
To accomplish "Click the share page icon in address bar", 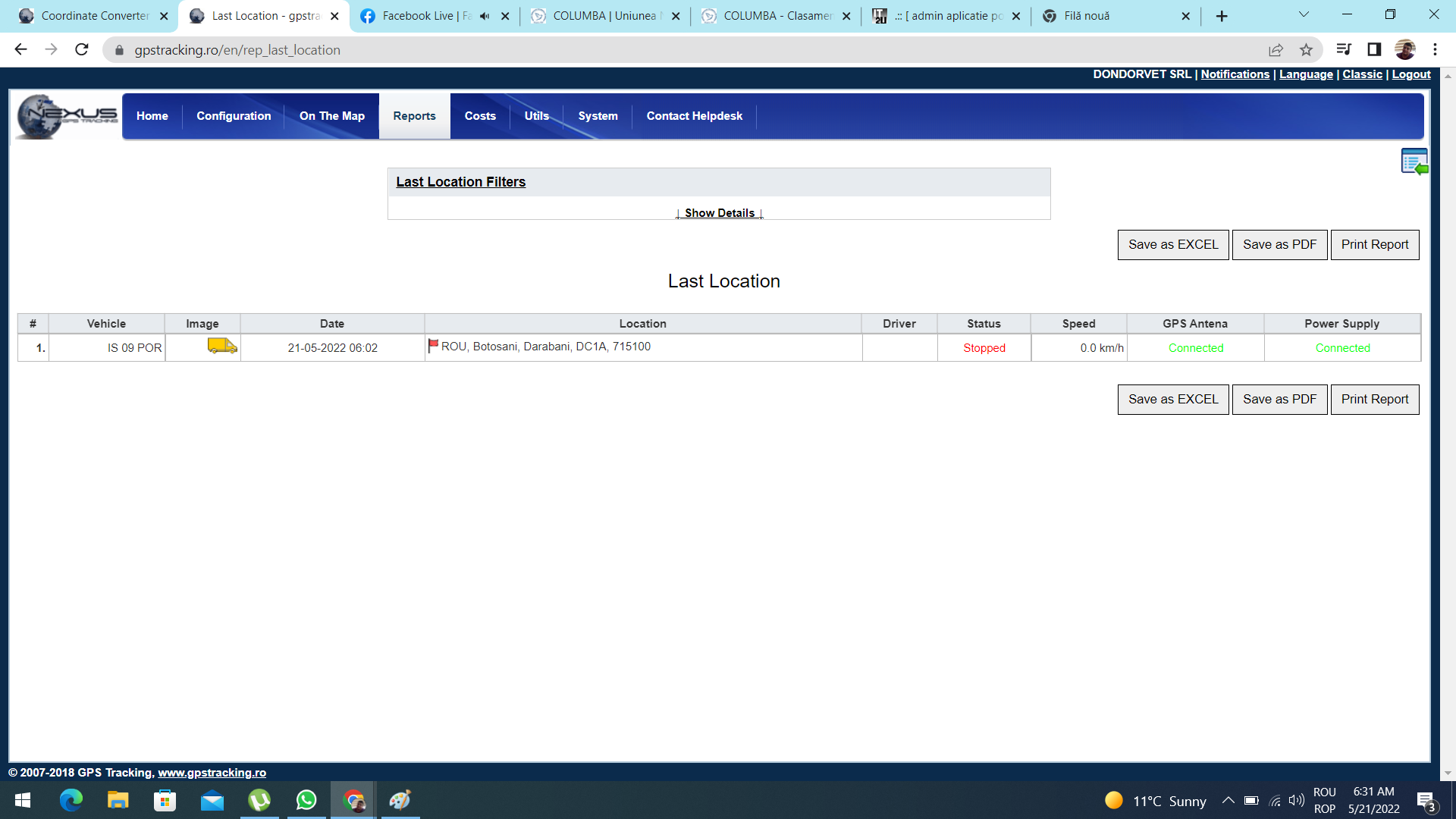I will pos(1276,50).
